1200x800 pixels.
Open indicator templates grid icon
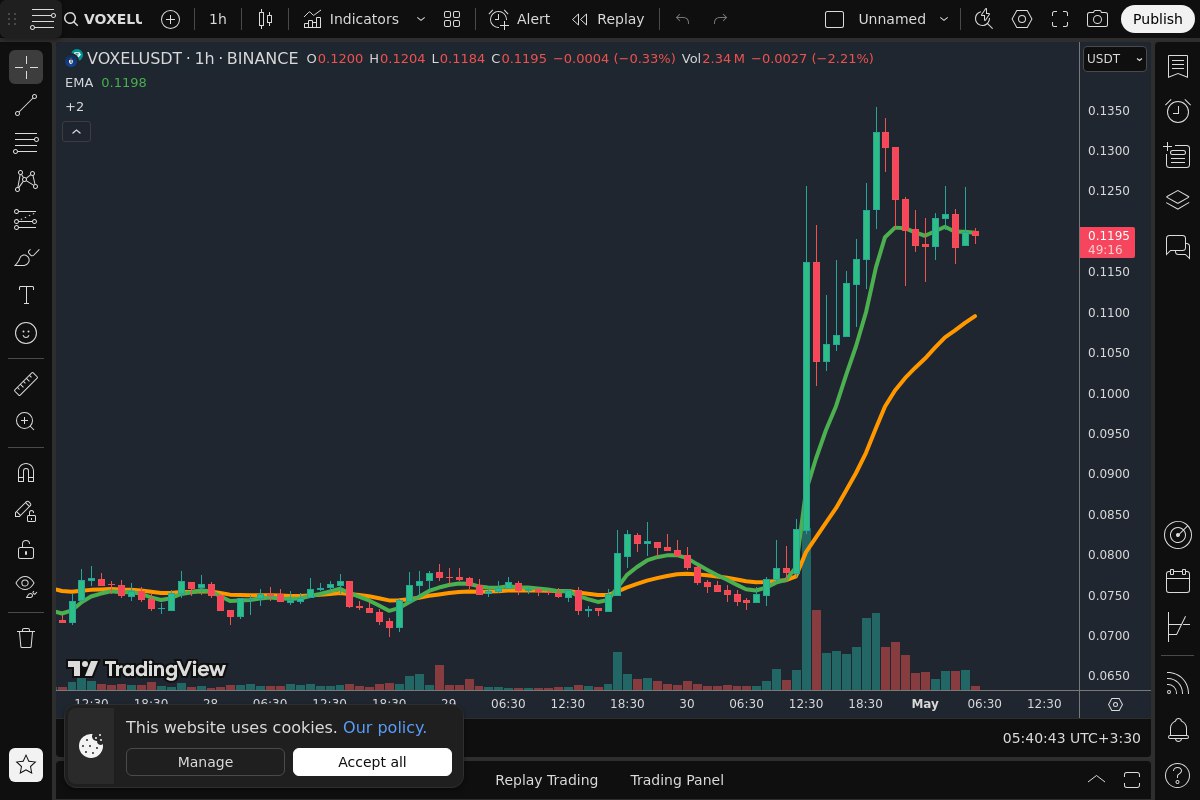pyautogui.click(x=452, y=19)
